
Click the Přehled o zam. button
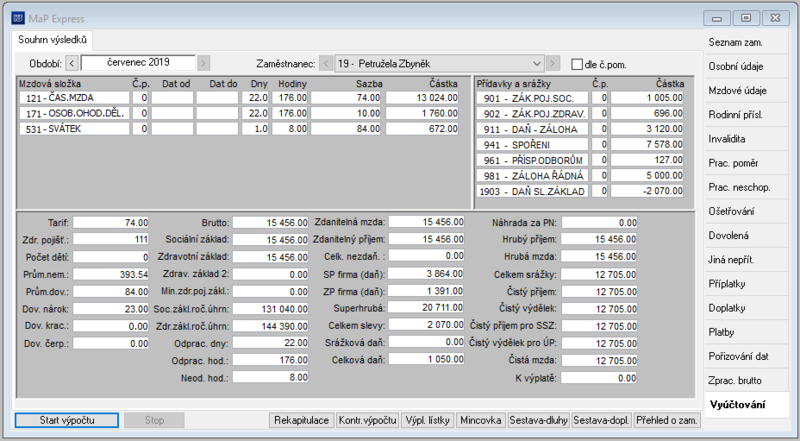(666, 420)
